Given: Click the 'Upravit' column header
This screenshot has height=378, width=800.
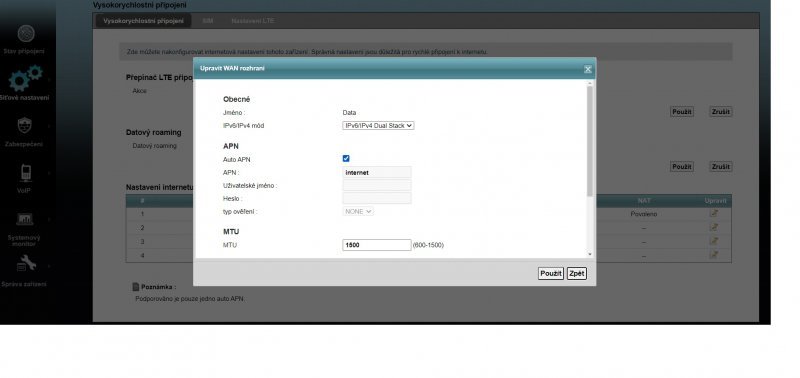Looking at the screenshot, I should point(715,201).
